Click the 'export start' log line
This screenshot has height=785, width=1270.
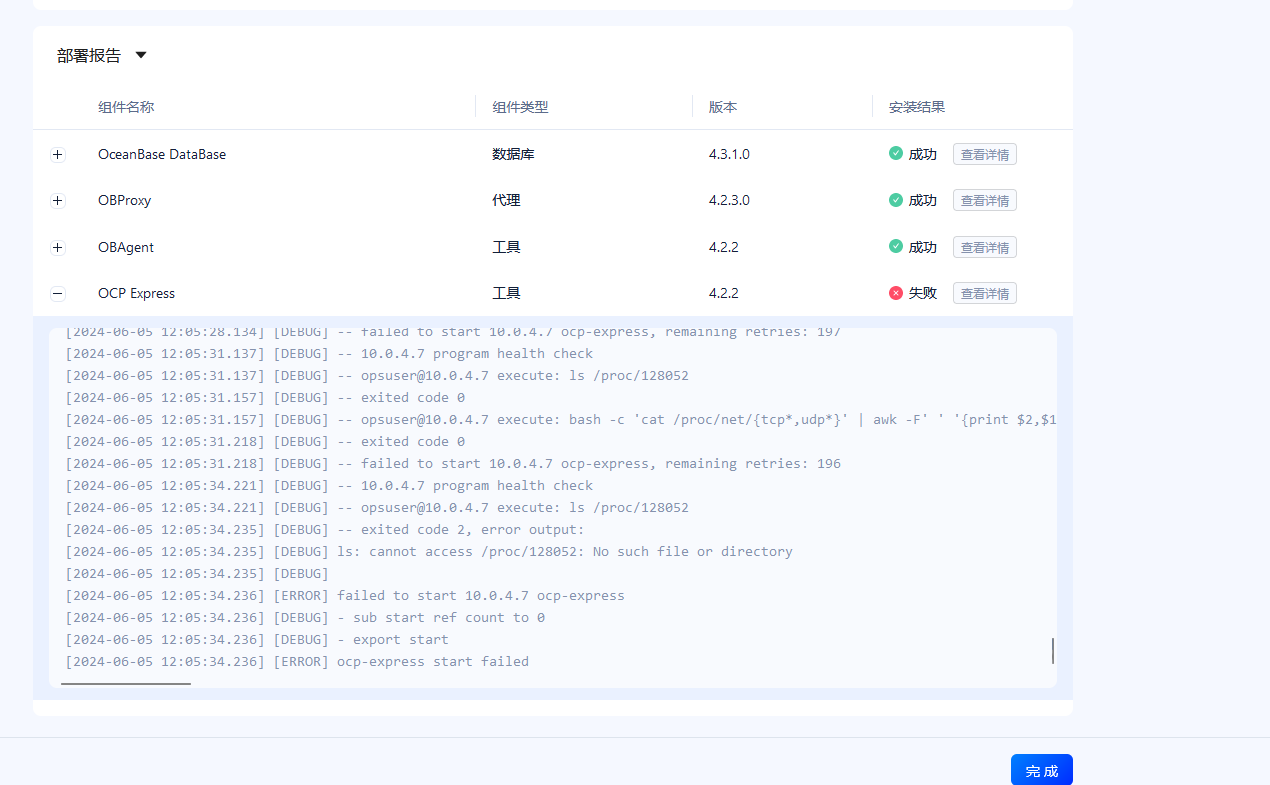(x=257, y=639)
